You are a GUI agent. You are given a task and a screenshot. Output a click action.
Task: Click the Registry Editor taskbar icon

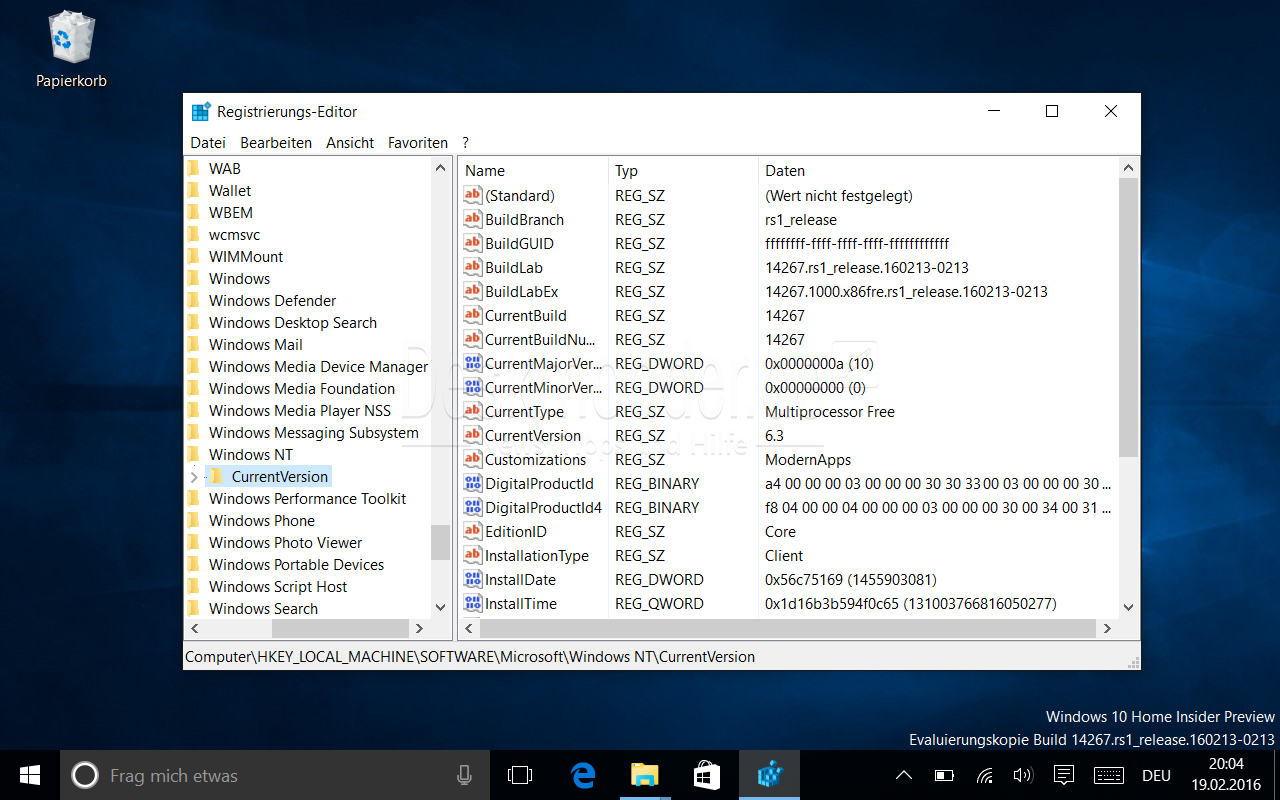[769, 775]
